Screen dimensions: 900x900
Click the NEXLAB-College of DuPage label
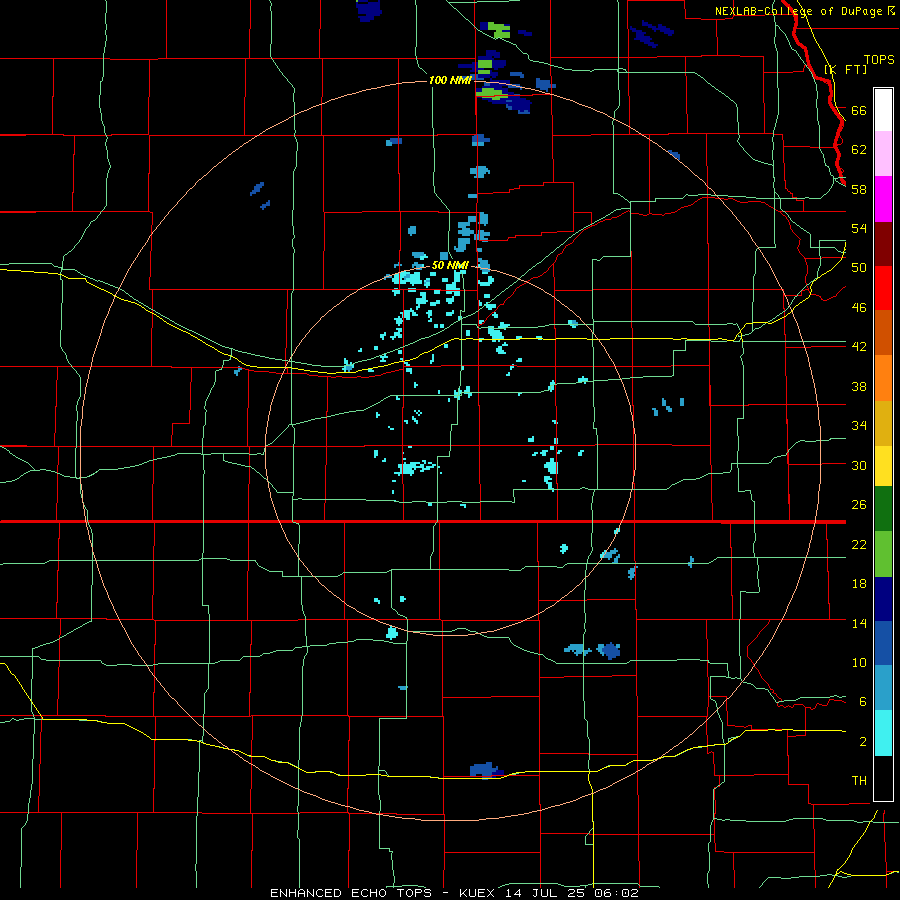[x=800, y=11]
